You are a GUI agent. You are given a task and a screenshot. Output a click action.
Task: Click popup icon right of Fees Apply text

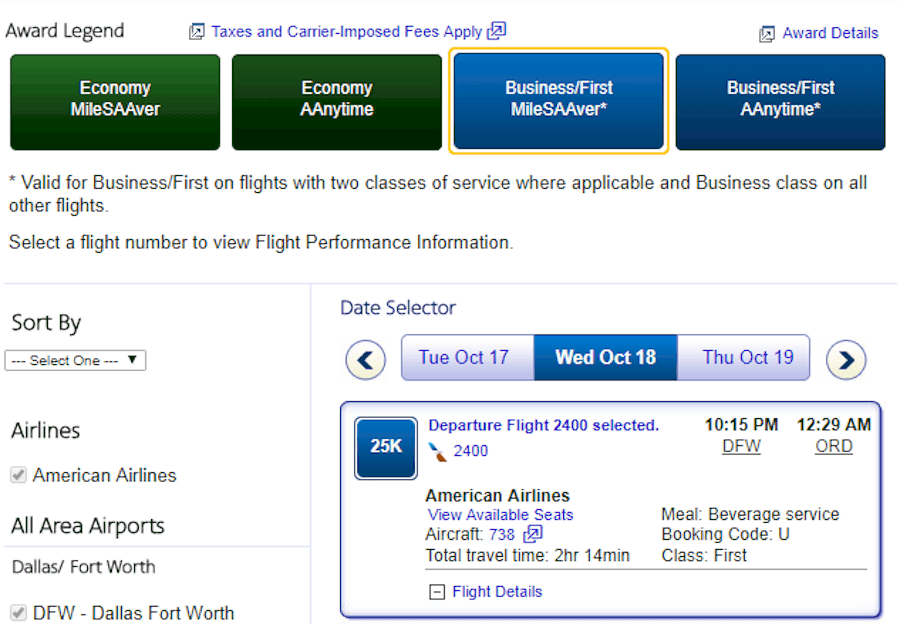[496, 30]
